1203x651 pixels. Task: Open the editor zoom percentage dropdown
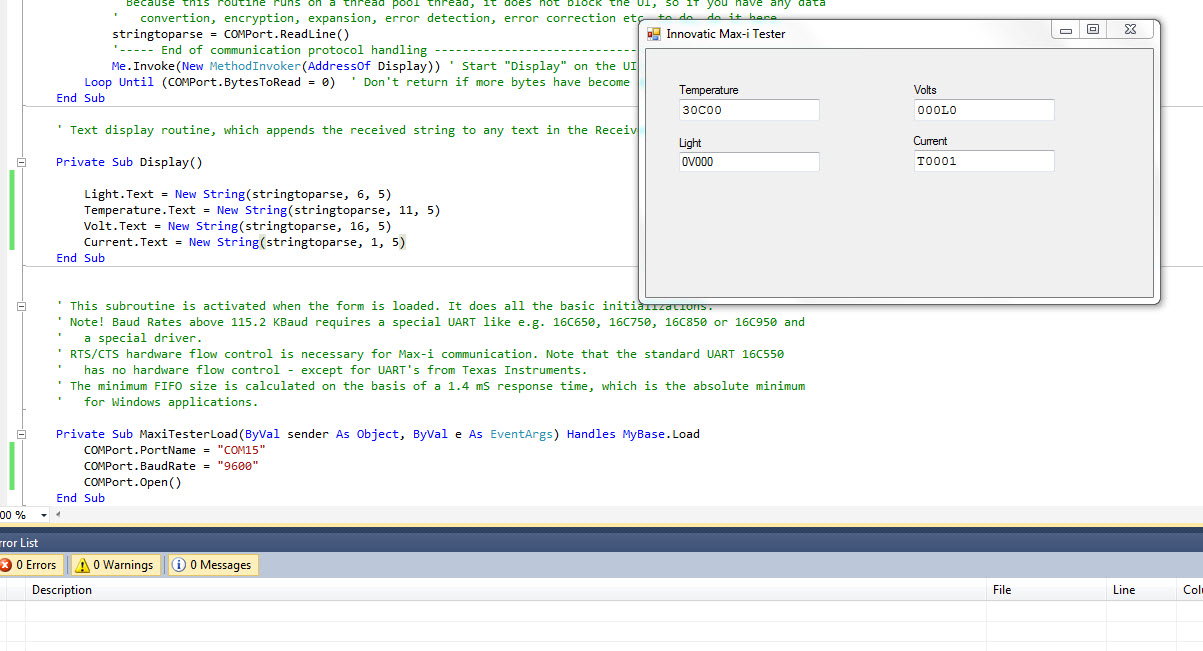[43, 515]
